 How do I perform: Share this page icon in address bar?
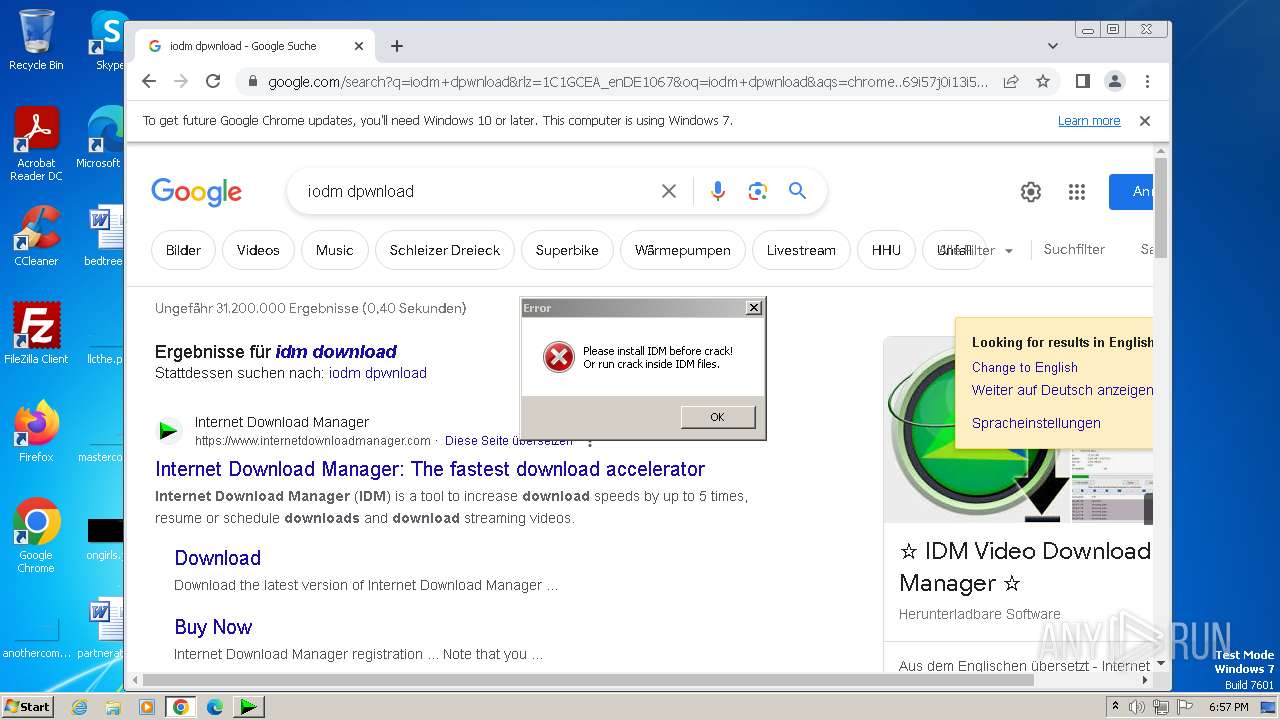coord(1011,81)
